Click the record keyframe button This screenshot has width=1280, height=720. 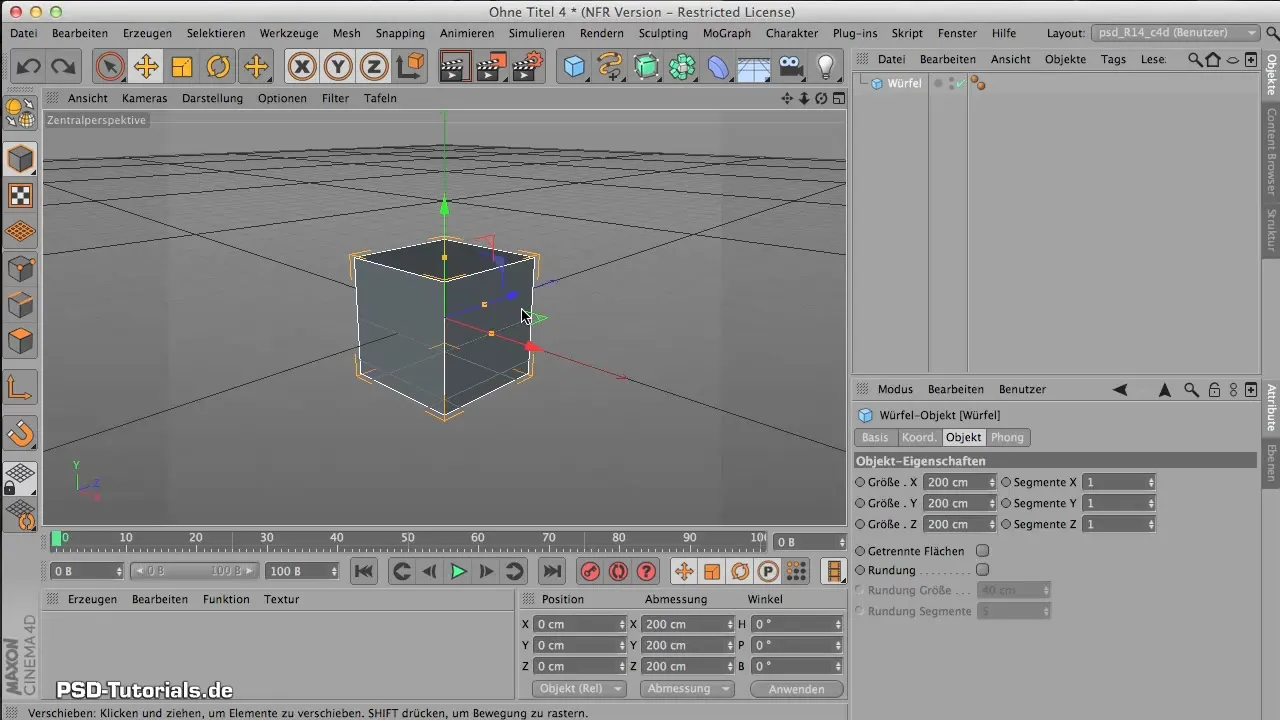pos(590,571)
